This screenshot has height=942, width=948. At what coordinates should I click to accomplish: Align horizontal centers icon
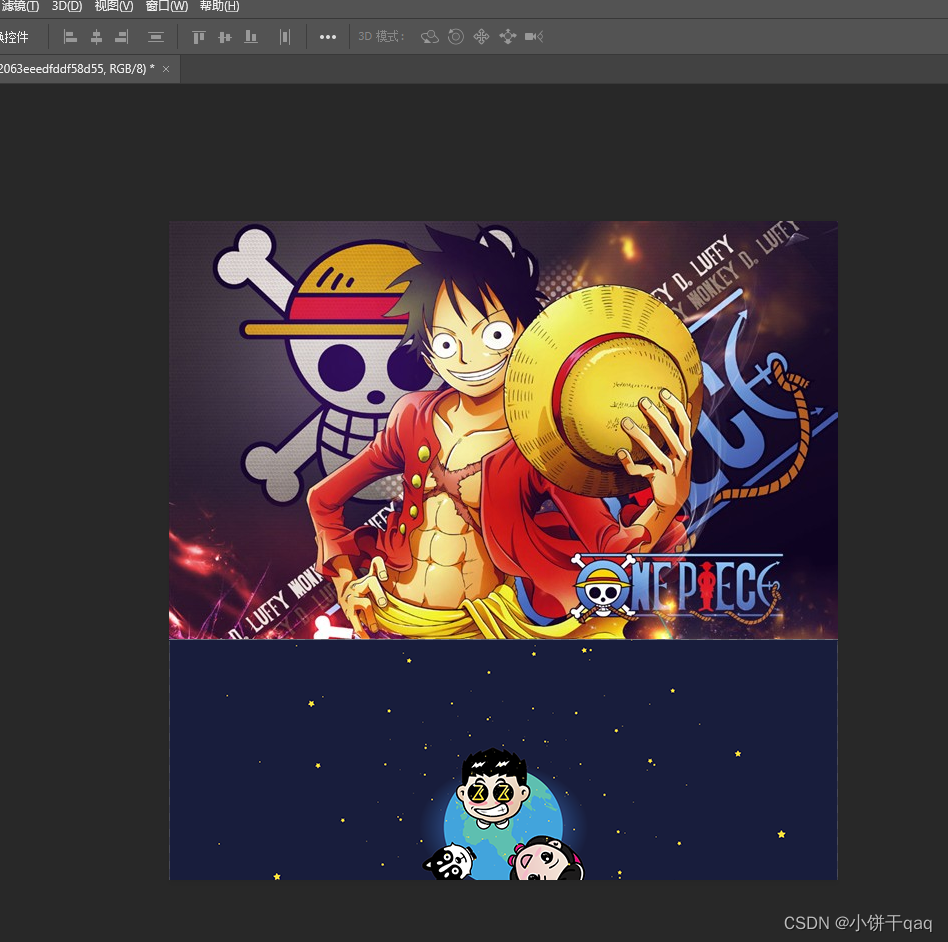(96, 37)
